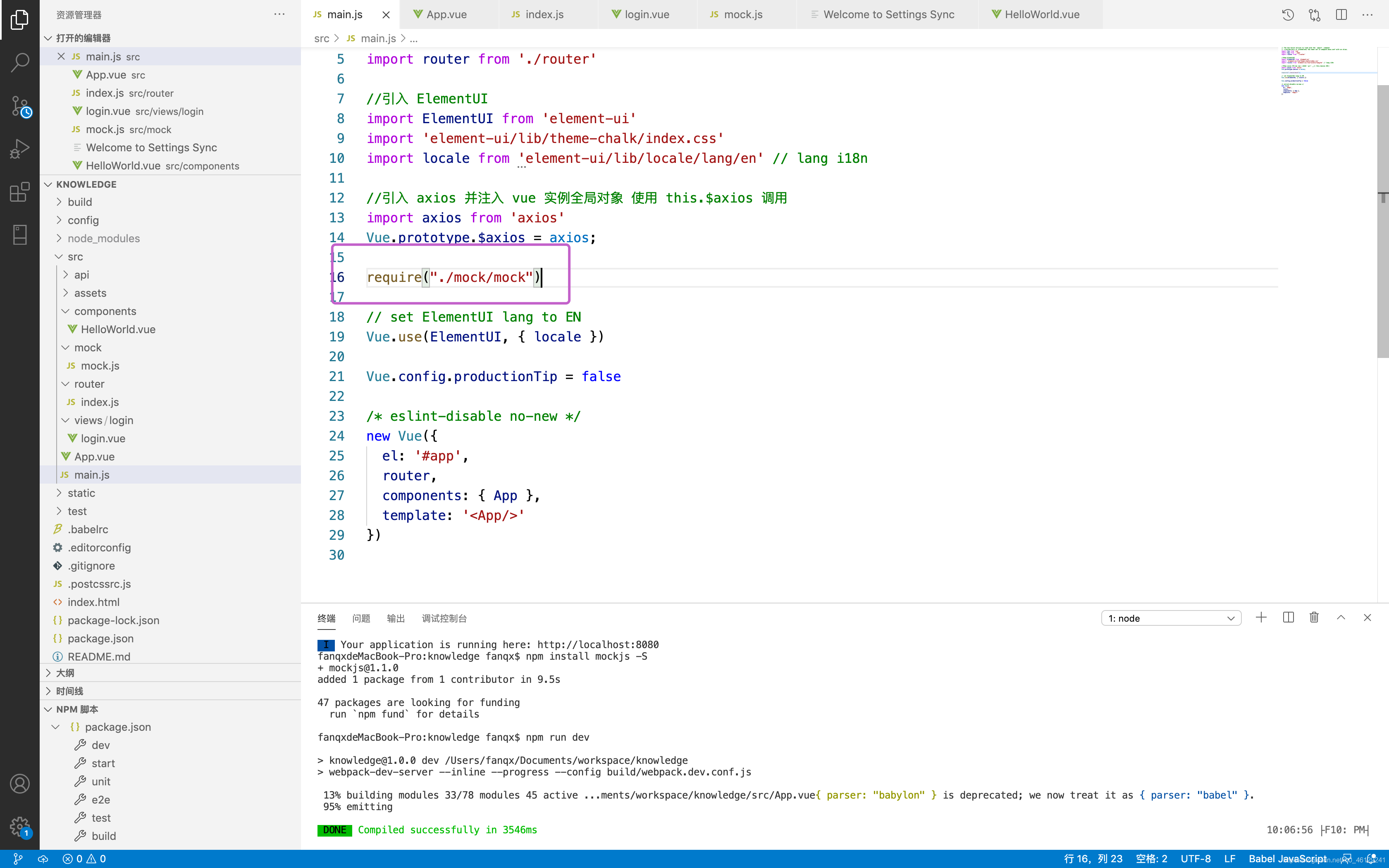1389x868 pixels.
Task: Open the Run and Debug view
Action: pos(19,149)
